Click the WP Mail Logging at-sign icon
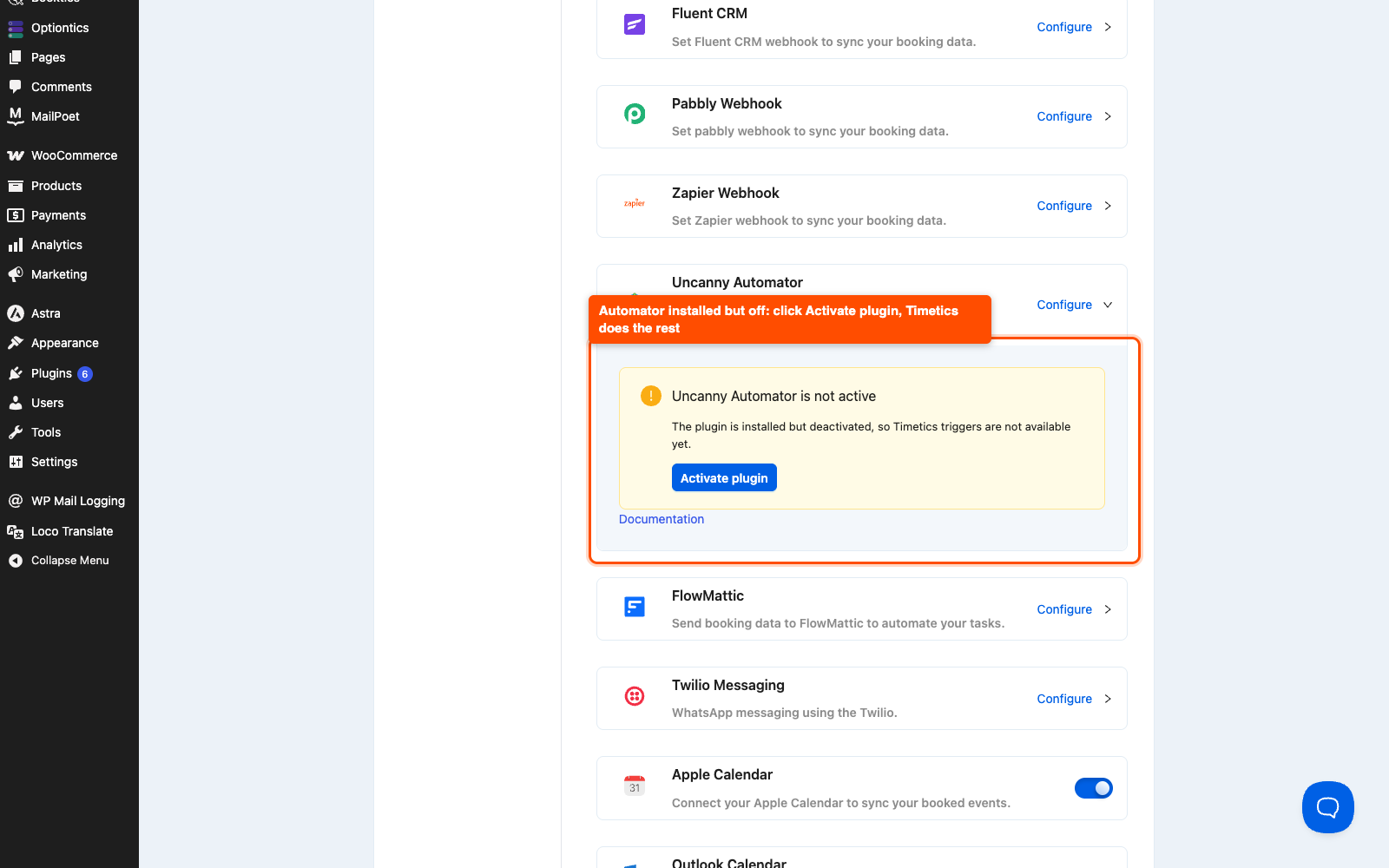Image resolution: width=1389 pixels, height=868 pixels. click(x=16, y=501)
